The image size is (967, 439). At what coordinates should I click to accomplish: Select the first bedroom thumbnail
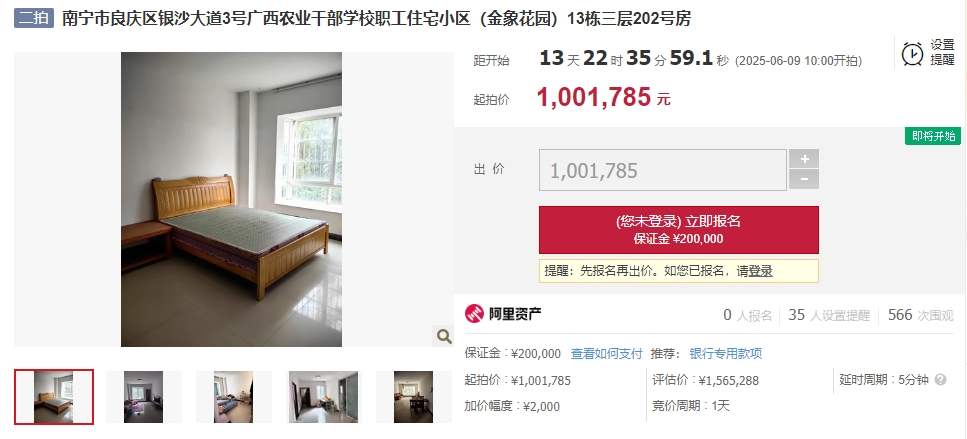(x=54, y=397)
